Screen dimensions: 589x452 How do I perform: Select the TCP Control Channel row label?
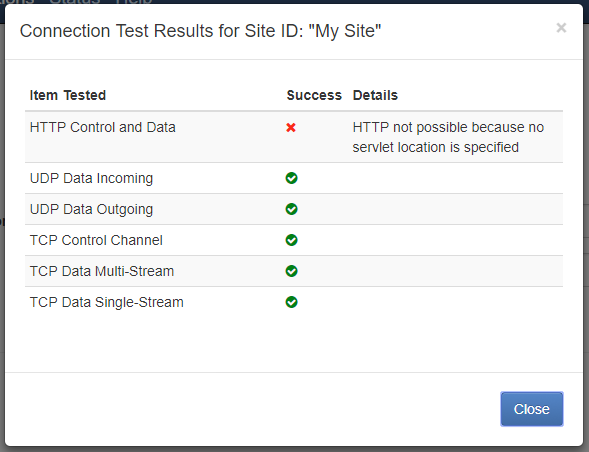point(96,240)
